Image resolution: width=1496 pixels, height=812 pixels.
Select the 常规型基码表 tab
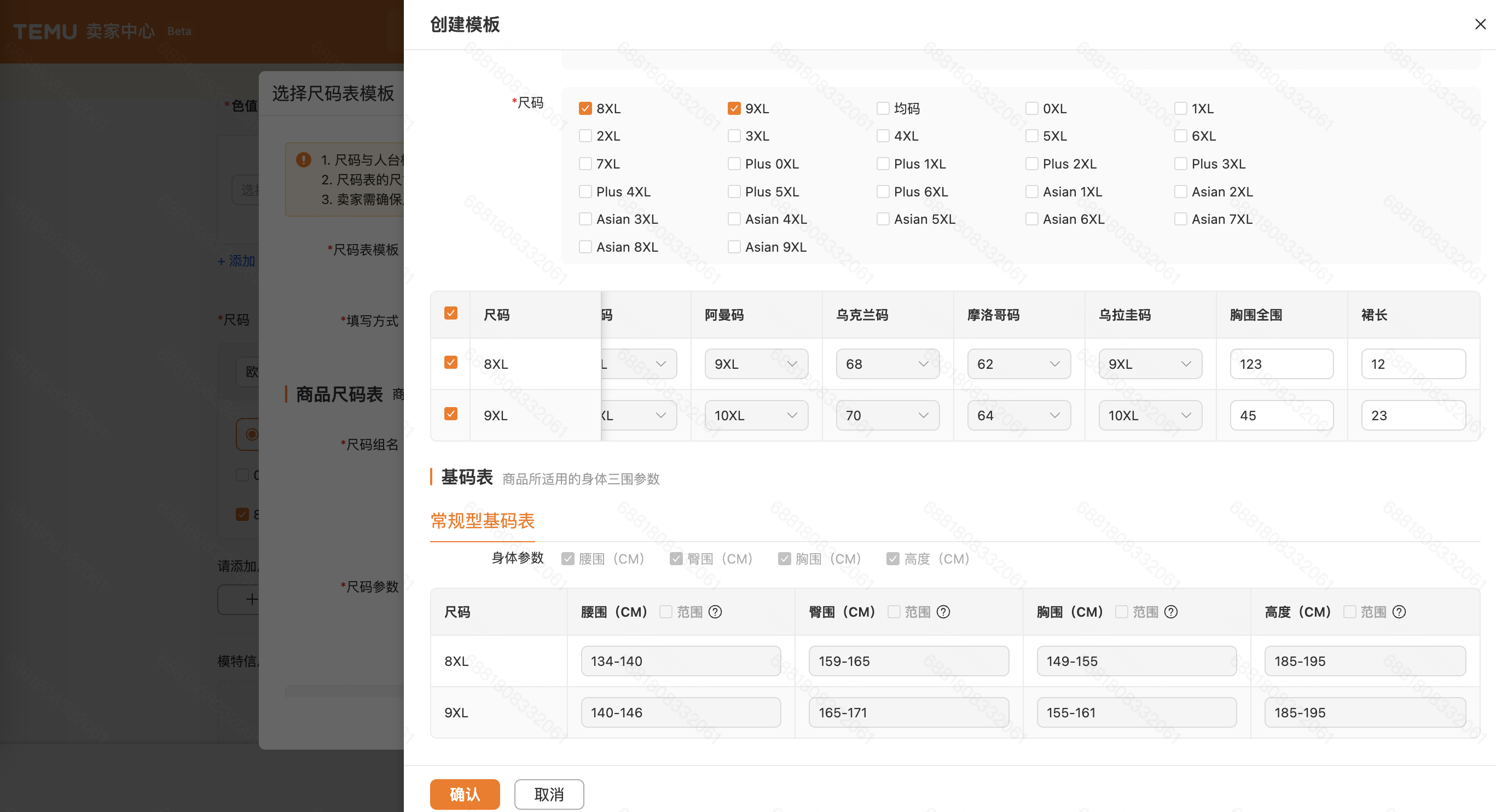click(x=482, y=521)
